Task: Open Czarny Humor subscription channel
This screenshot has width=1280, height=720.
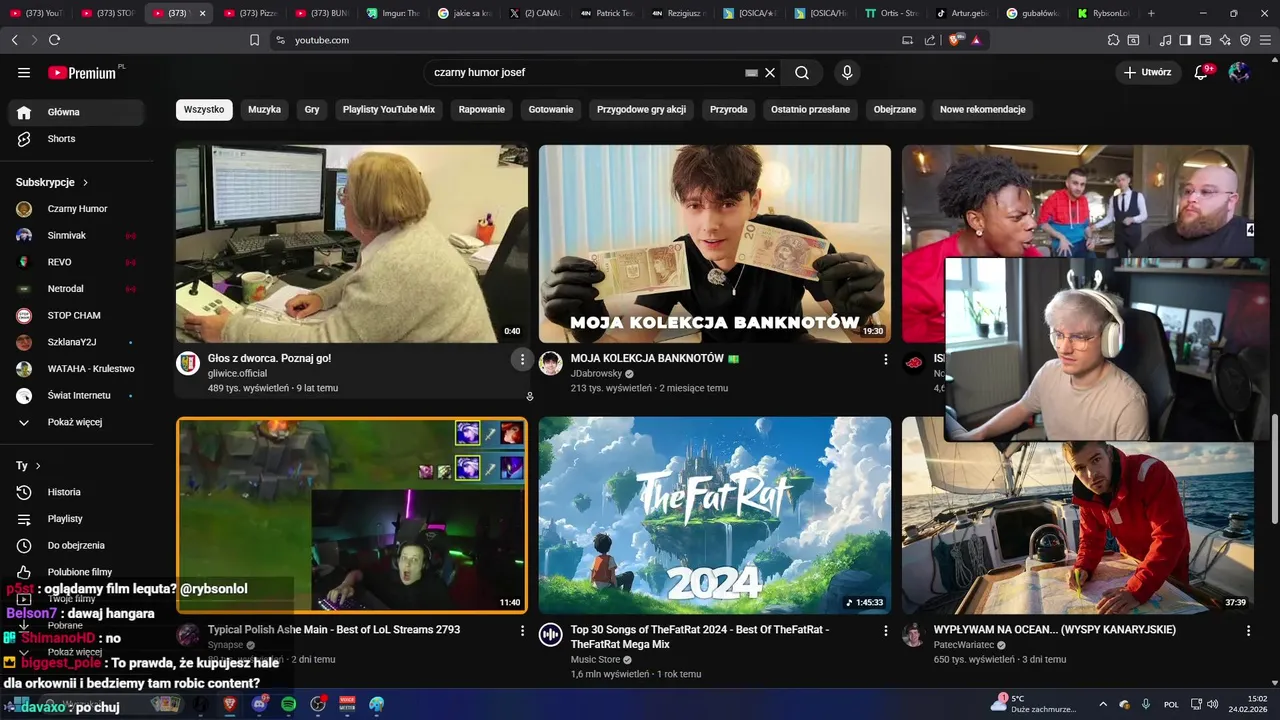Action: (x=78, y=209)
